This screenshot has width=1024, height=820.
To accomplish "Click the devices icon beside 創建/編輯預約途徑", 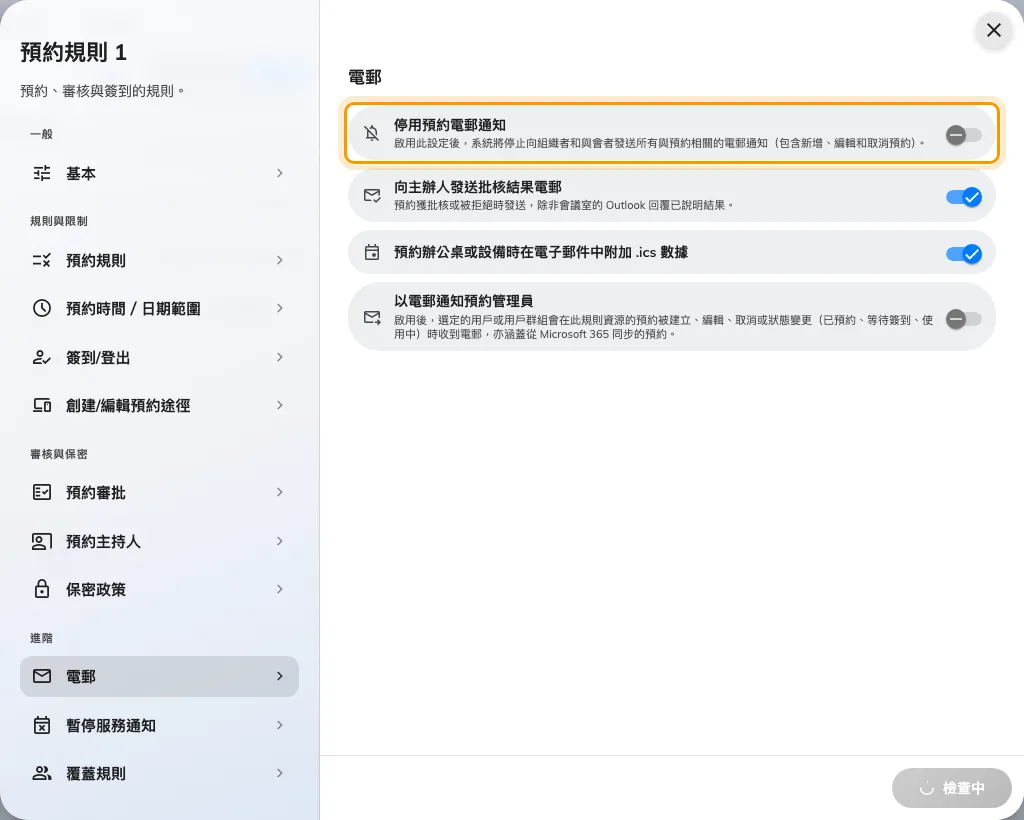I will tap(42, 405).
